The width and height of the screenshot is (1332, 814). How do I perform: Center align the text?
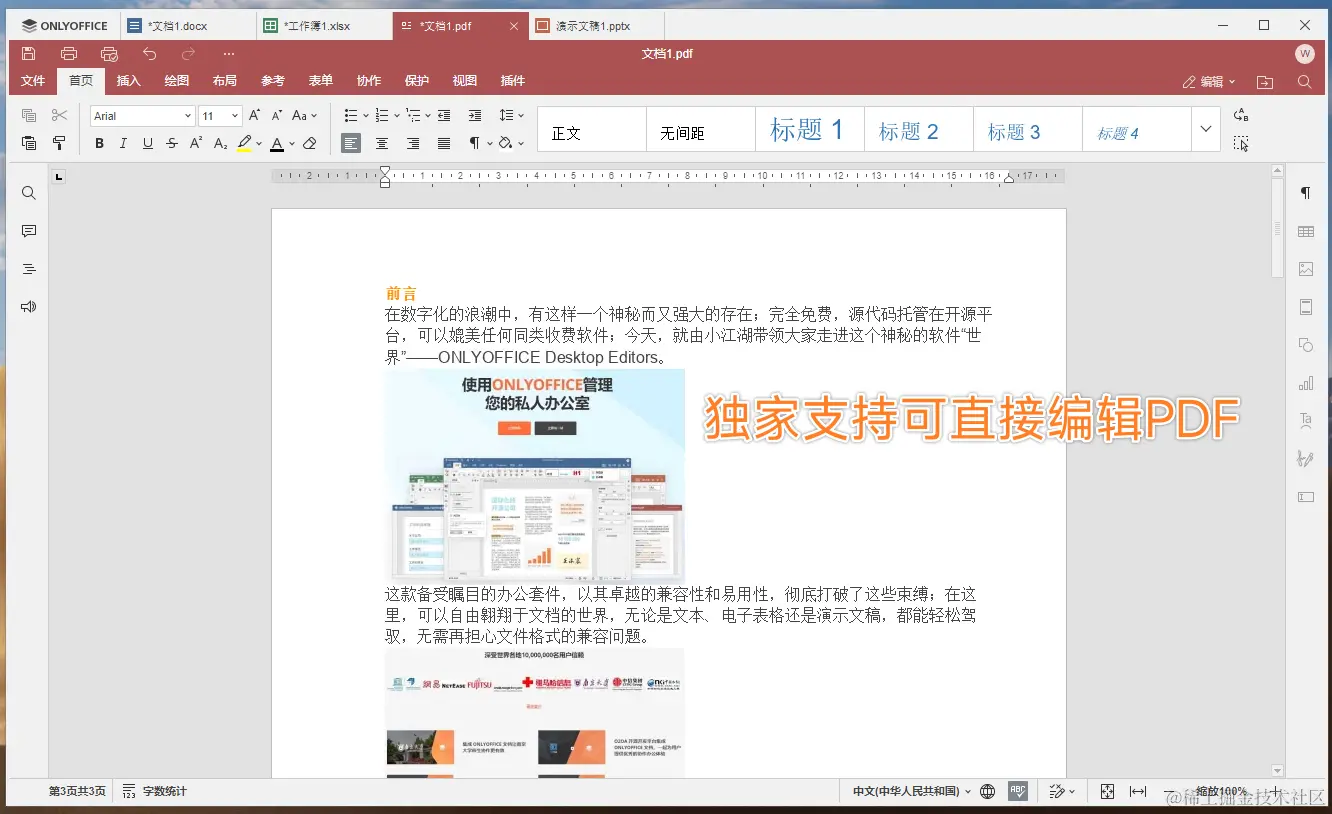(382, 143)
